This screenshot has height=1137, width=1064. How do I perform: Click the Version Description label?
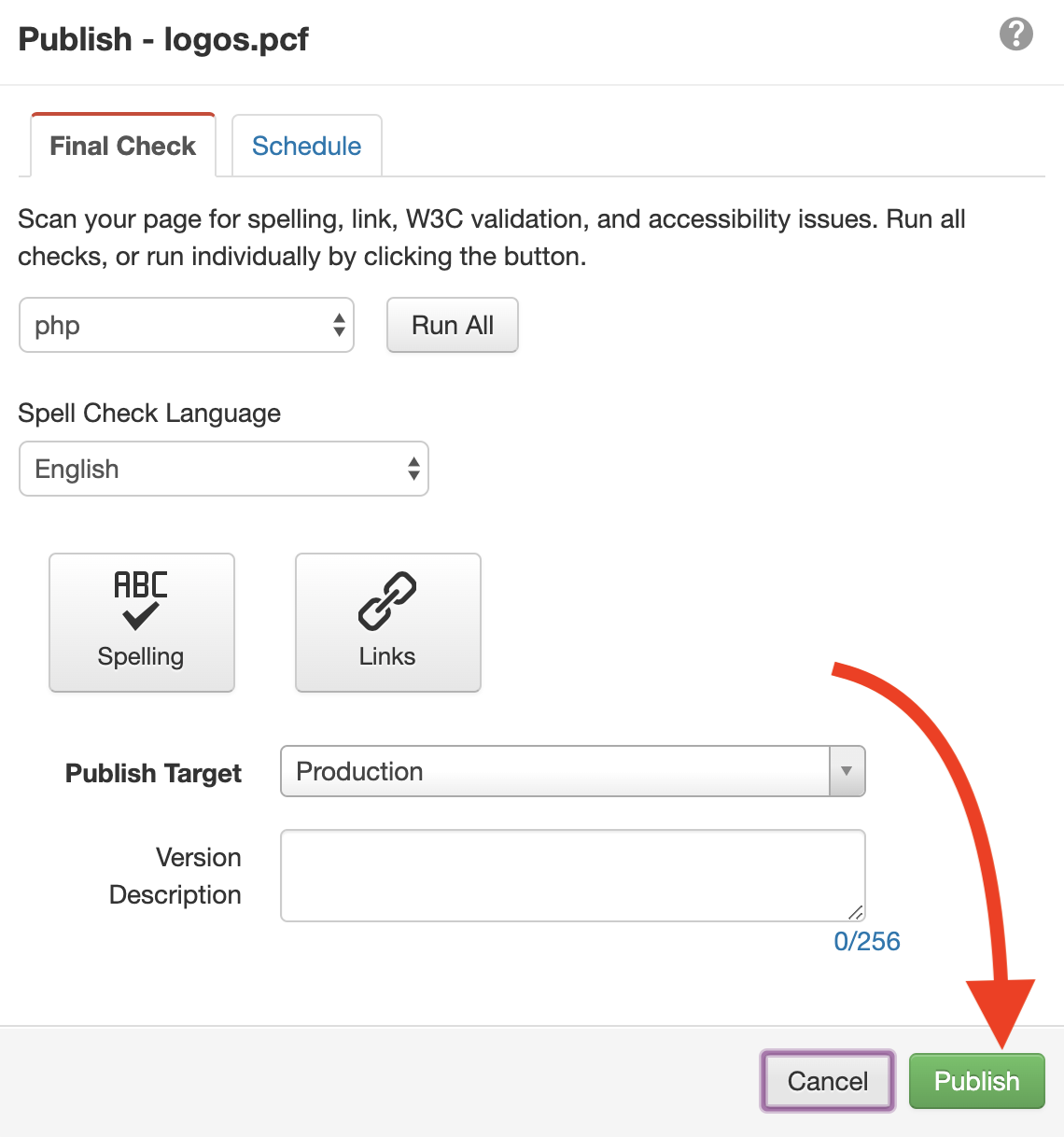coord(175,876)
